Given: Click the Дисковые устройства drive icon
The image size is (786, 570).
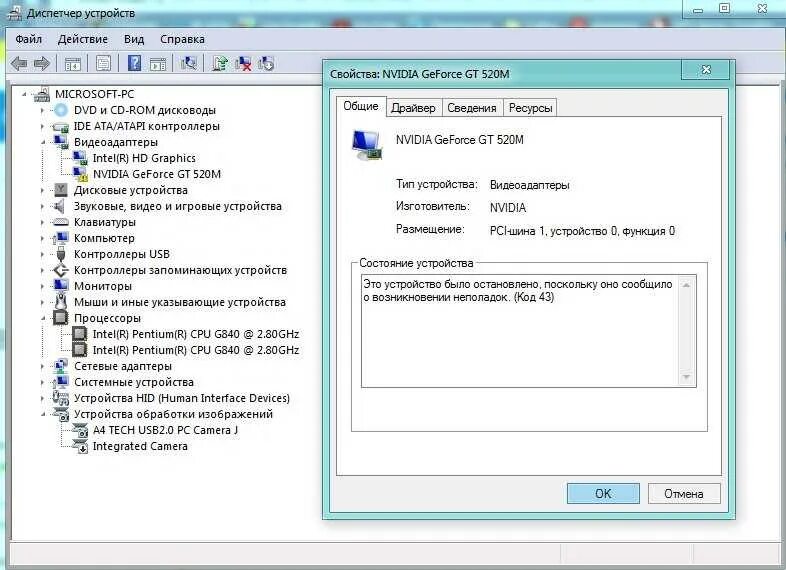Looking at the screenshot, I should pyautogui.click(x=61, y=190).
